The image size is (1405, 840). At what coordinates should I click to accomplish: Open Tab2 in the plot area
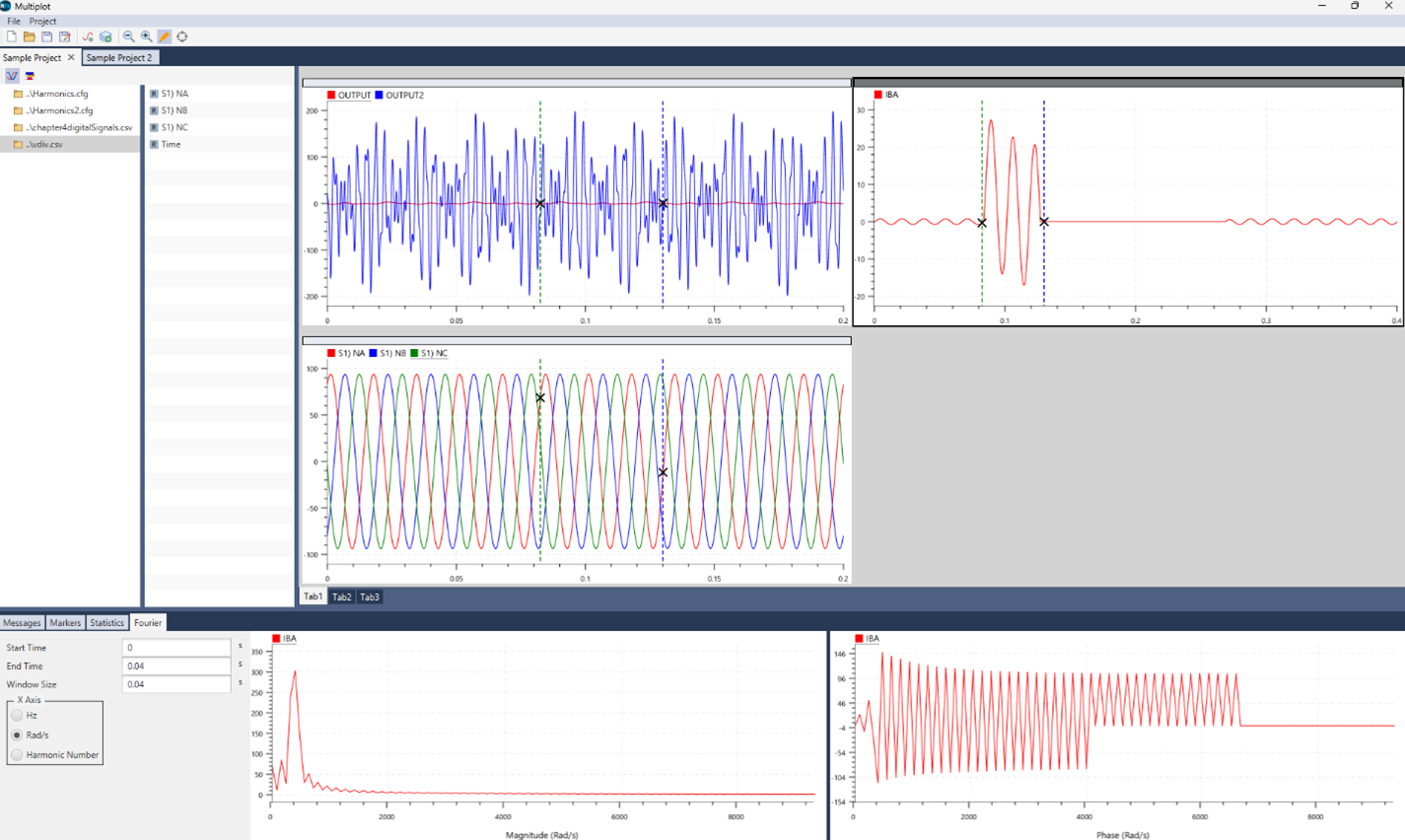click(x=341, y=596)
